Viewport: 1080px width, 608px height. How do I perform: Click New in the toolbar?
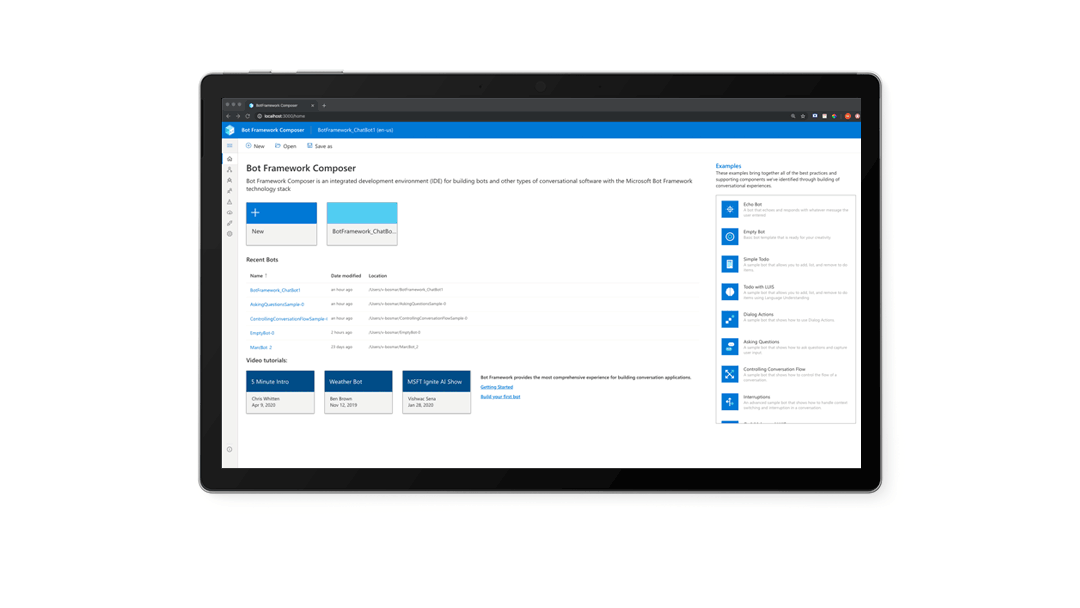coord(256,146)
